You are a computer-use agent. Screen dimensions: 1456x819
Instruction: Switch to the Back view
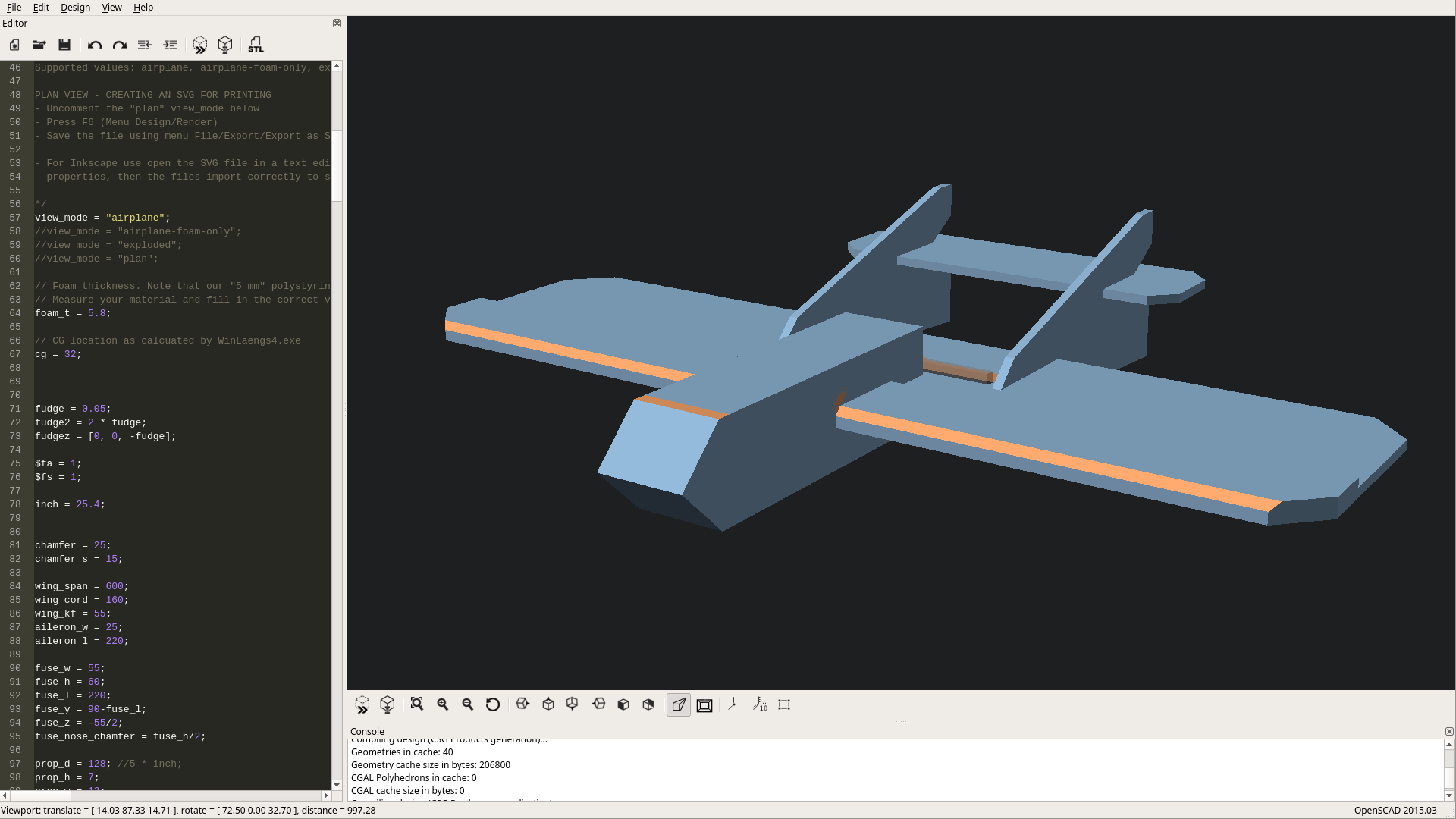coord(648,704)
